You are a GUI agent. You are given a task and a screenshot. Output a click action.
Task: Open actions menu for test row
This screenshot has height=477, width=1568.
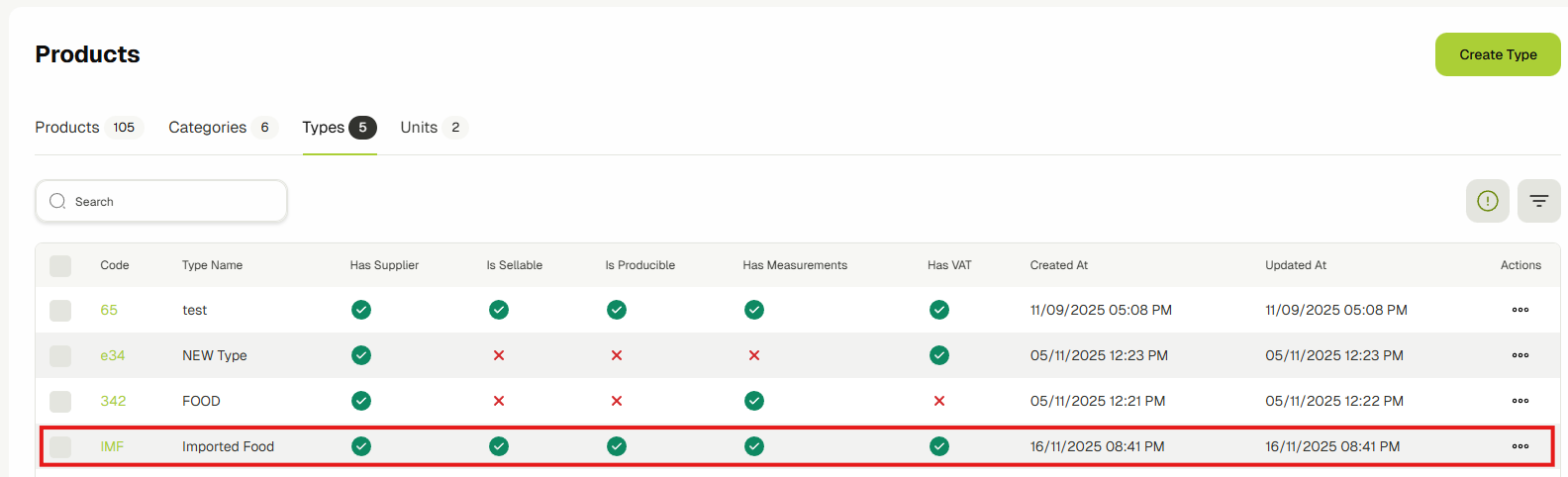1519,310
